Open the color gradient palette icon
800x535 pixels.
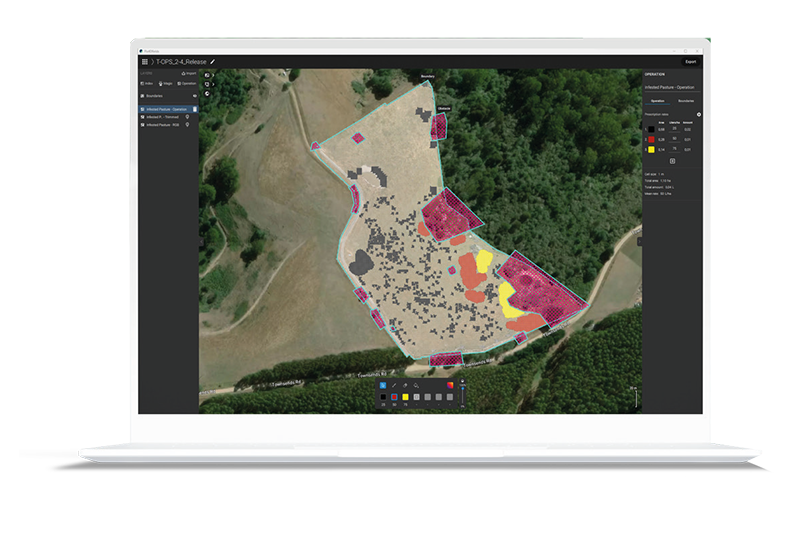tap(450, 385)
